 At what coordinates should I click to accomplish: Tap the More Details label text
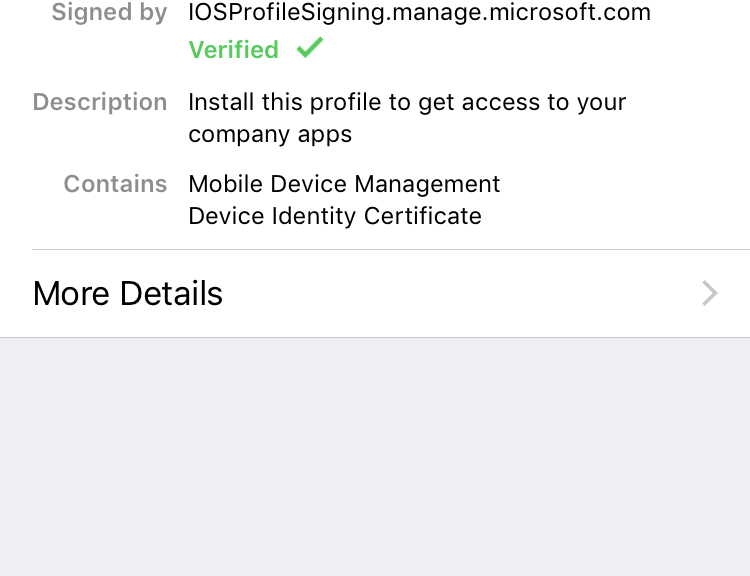(128, 293)
